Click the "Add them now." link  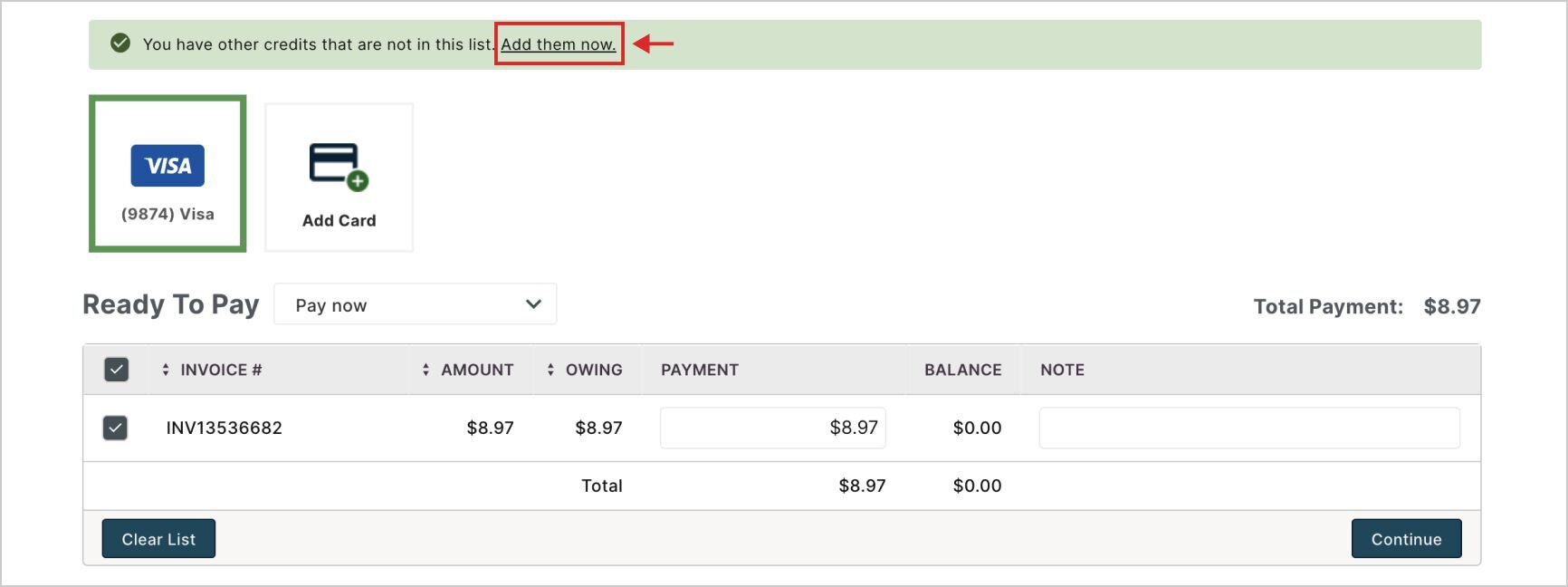[559, 44]
